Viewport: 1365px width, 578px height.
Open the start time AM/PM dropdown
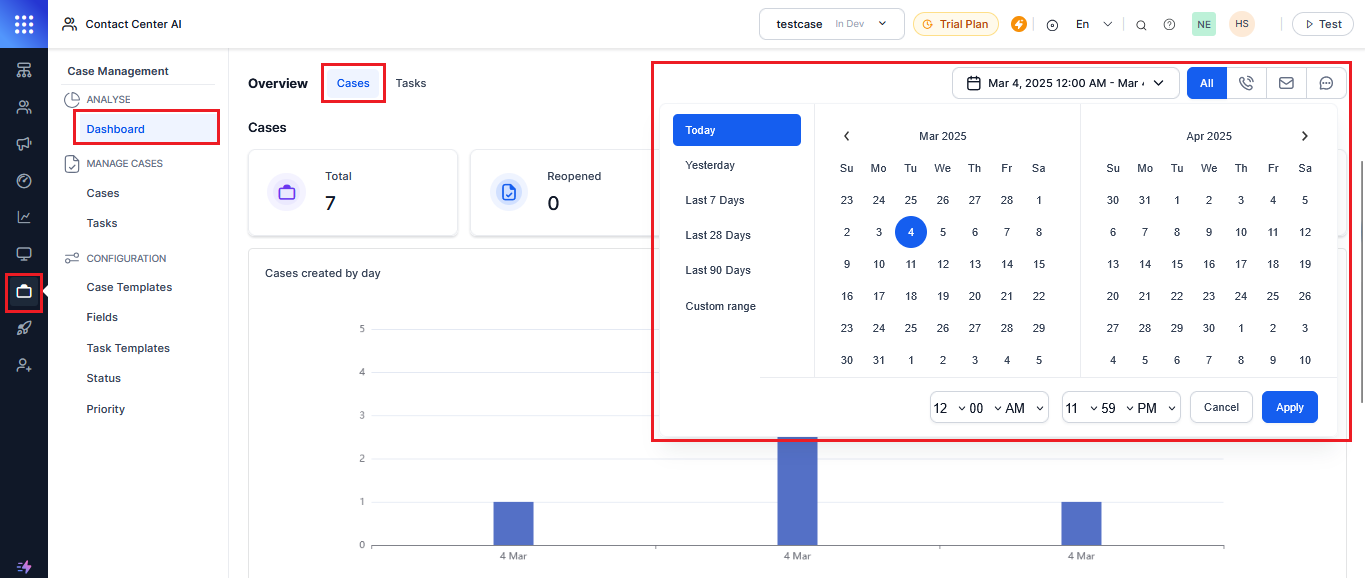tap(1022, 408)
